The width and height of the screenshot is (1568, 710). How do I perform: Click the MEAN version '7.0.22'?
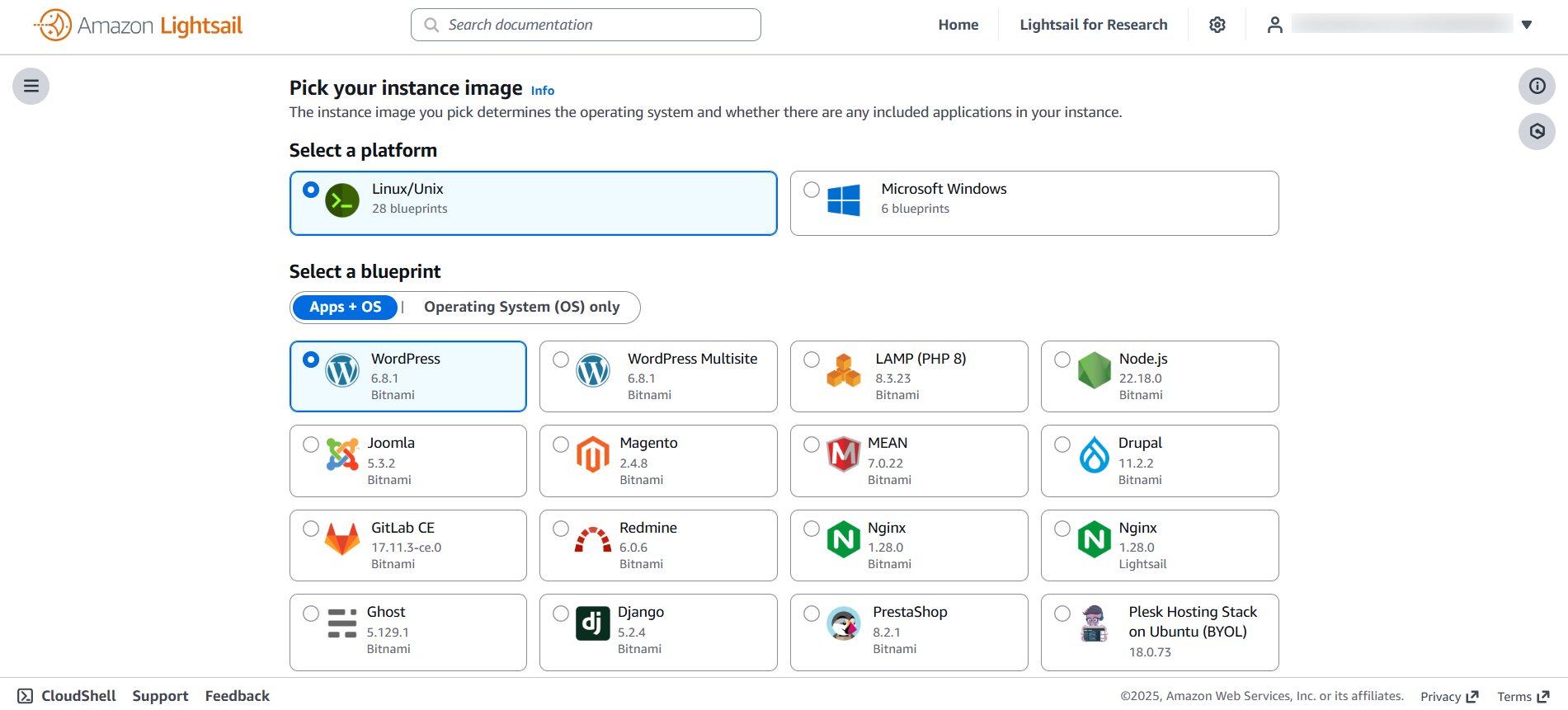point(885,463)
